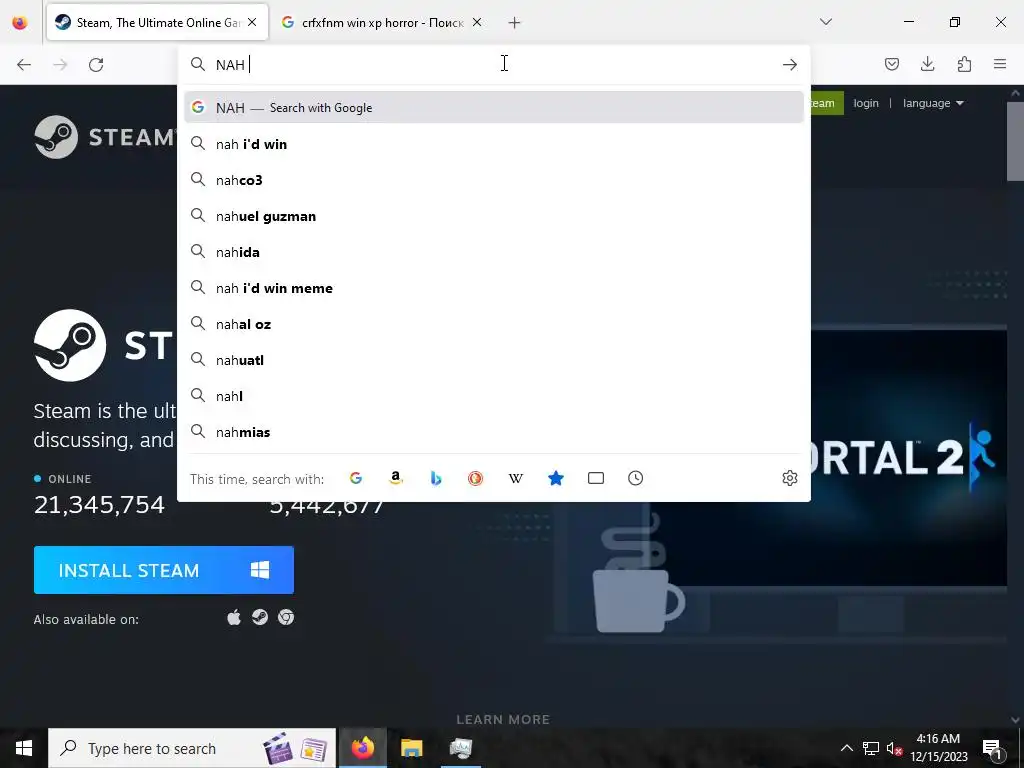Open the Firefox extensions icon
The image size is (1024, 768).
click(964, 64)
